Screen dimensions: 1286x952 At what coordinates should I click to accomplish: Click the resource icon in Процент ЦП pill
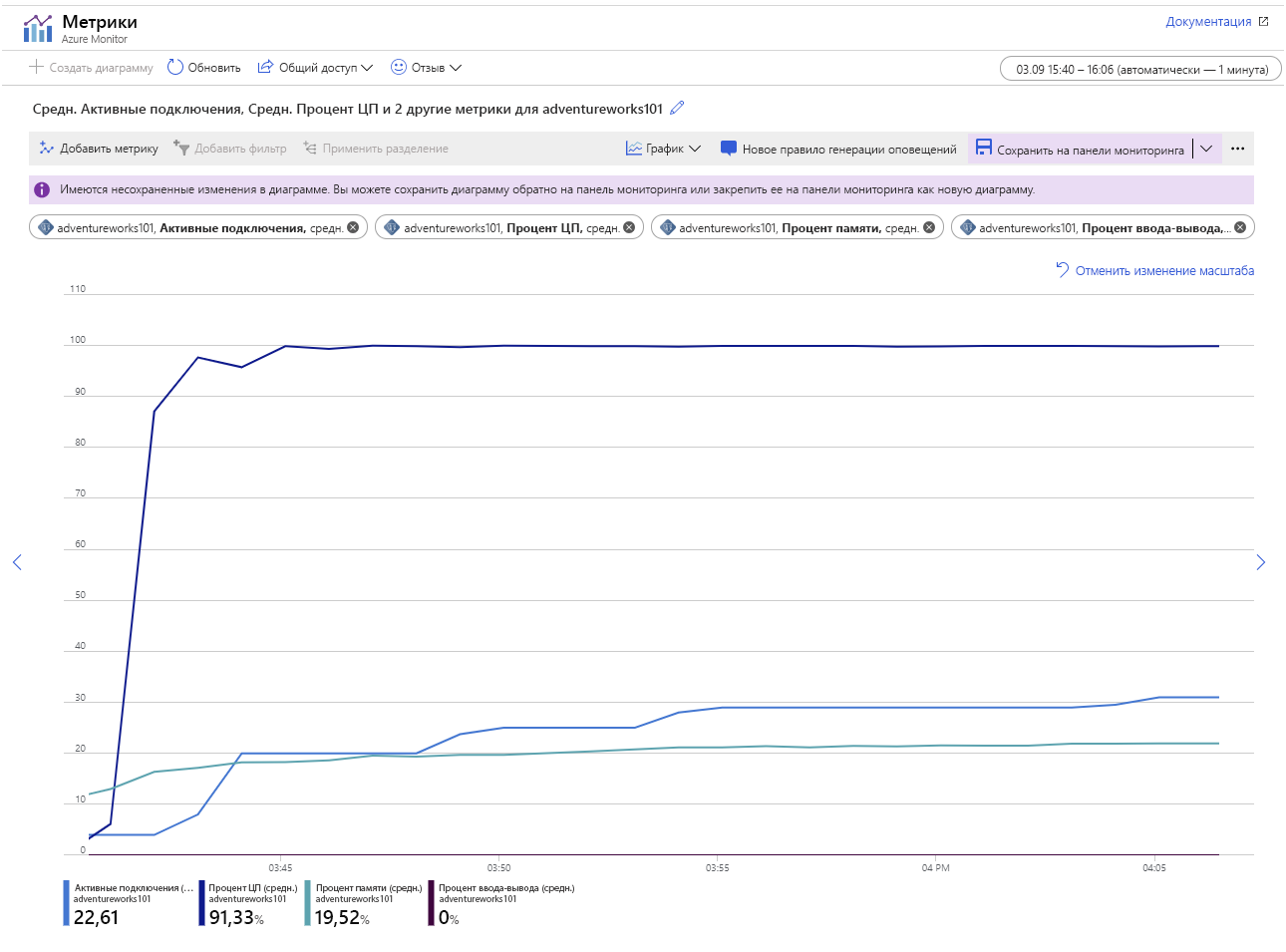click(x=392, y=227)
